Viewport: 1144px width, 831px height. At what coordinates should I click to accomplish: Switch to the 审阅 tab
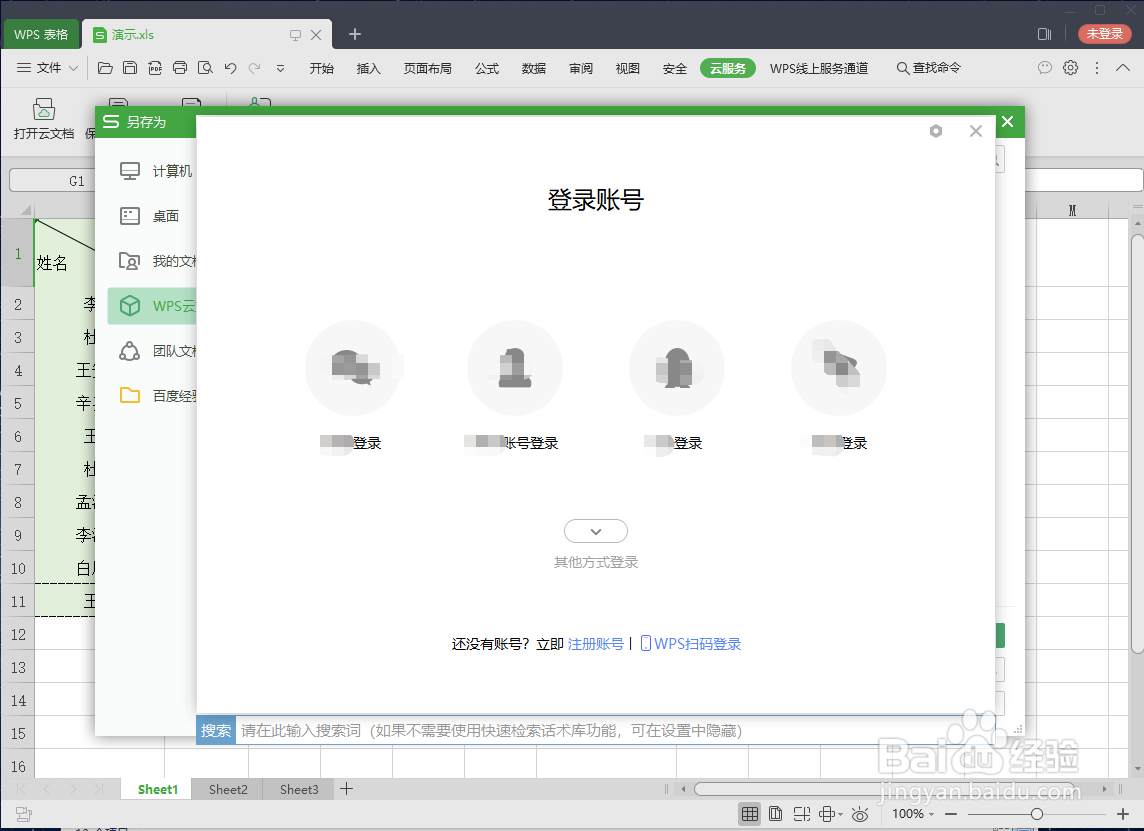(x=581, y=68)
